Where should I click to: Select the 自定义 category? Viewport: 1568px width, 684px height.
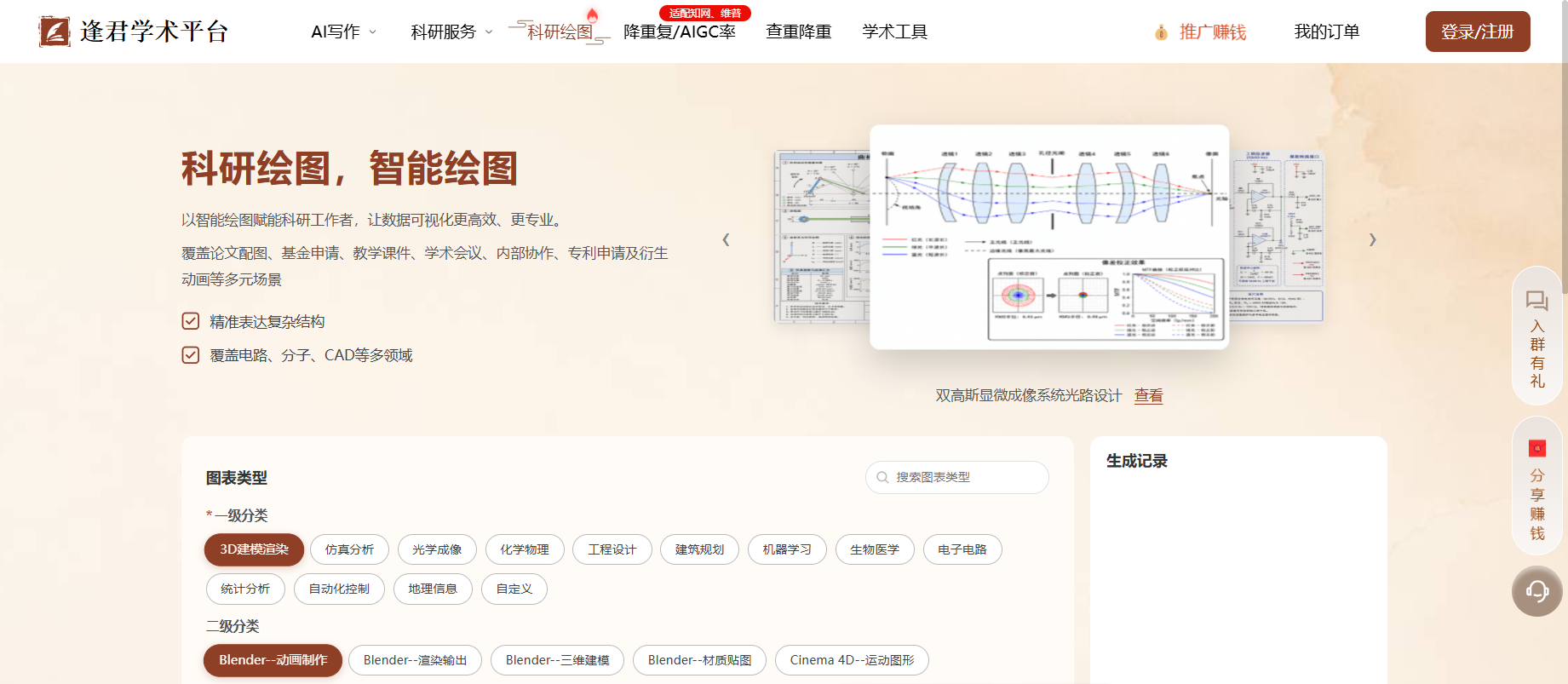(x=514, y=589)
